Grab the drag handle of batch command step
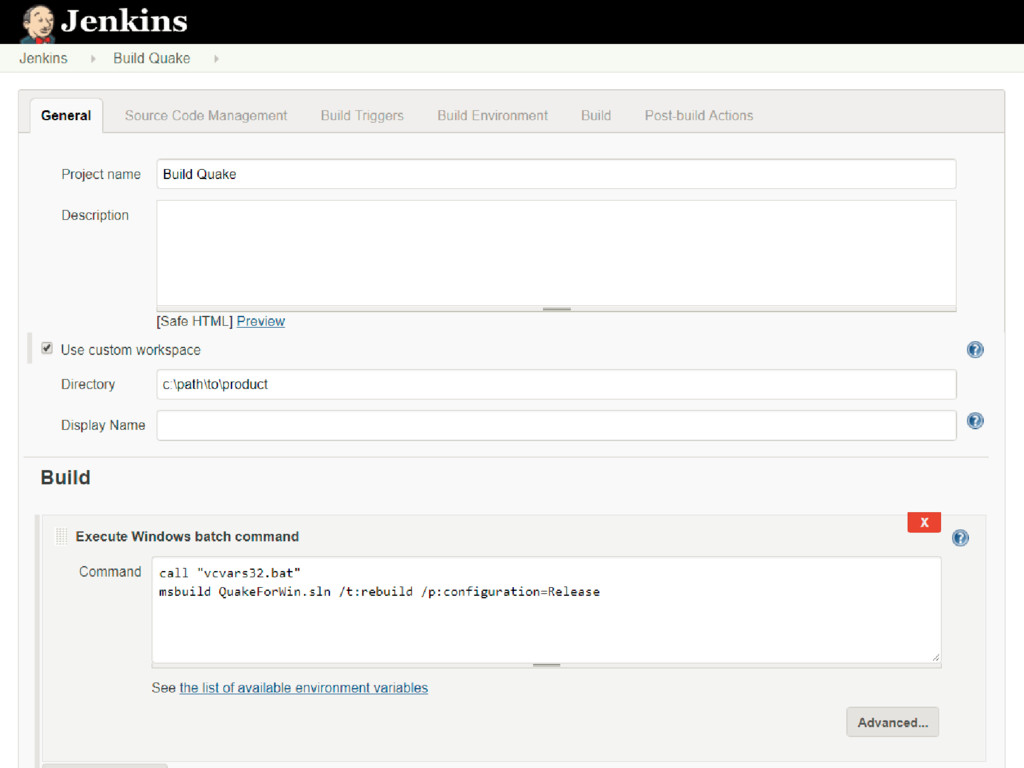Image resolution: width=1024 pixels, height=768 pixels. pos(61,537)
